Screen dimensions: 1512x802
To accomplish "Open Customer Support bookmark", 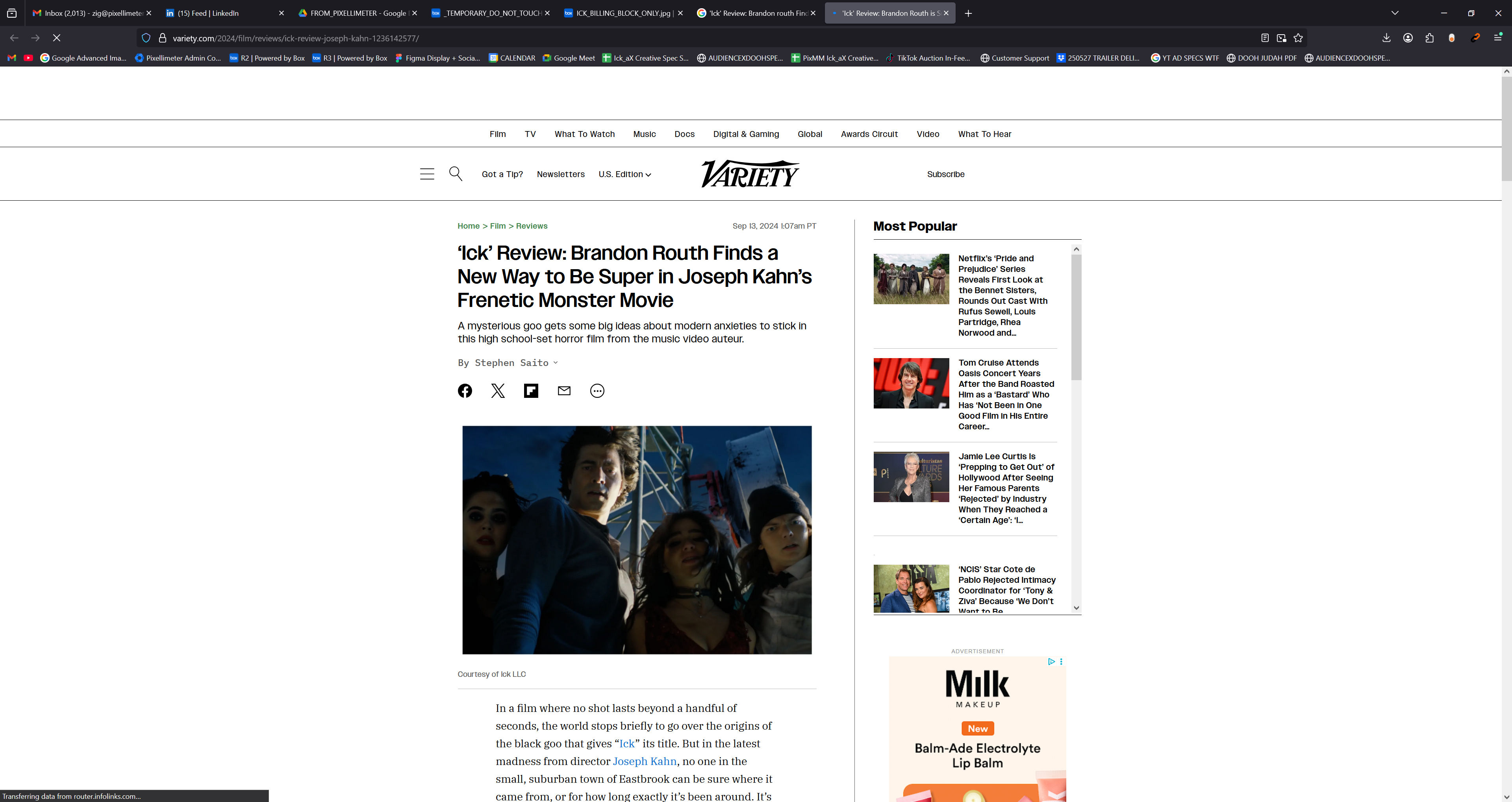I will pyautogui.click(x=1015, y=58).
